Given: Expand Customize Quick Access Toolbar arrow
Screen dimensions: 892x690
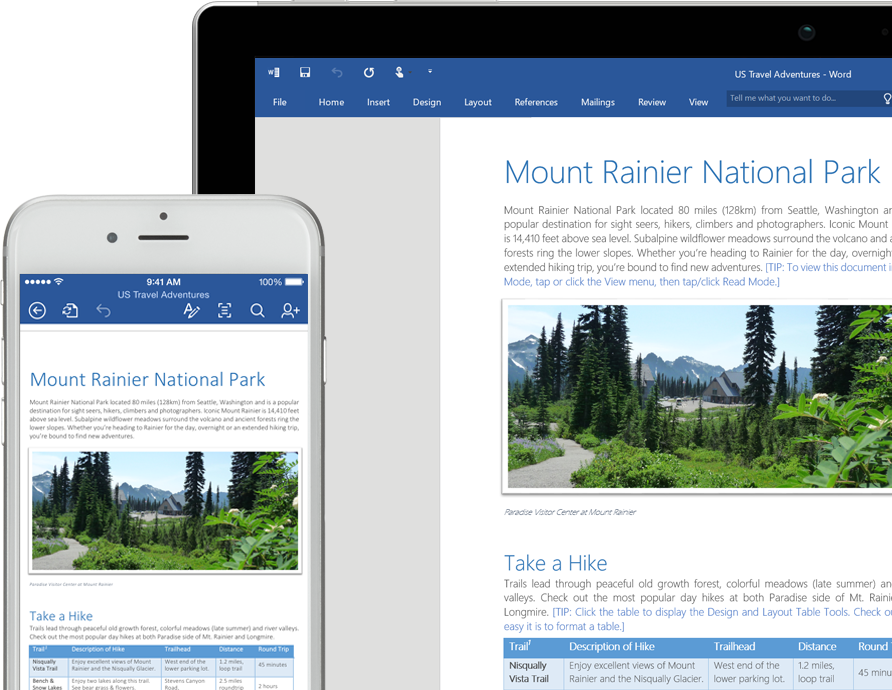Looking at the screenshot, I should (x=430, y=72).
